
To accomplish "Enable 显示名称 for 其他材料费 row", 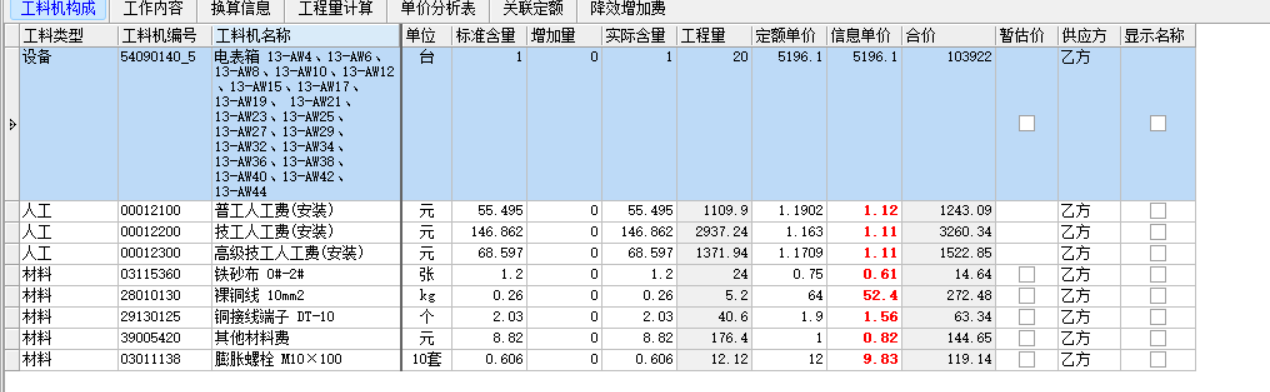I will (x=1157, y=338).
